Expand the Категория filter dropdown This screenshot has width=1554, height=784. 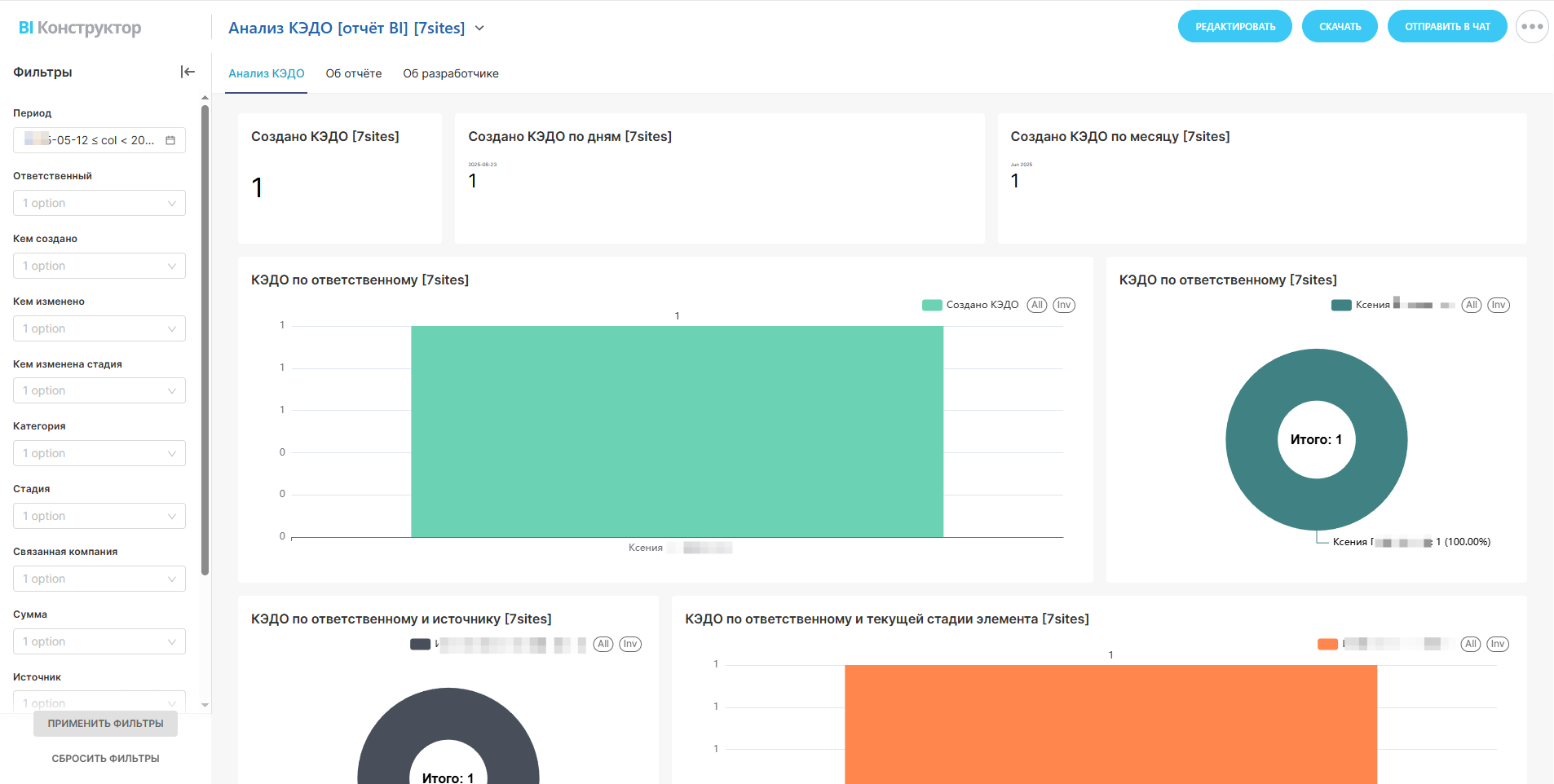pyautogui.click(x=99, y=453)
